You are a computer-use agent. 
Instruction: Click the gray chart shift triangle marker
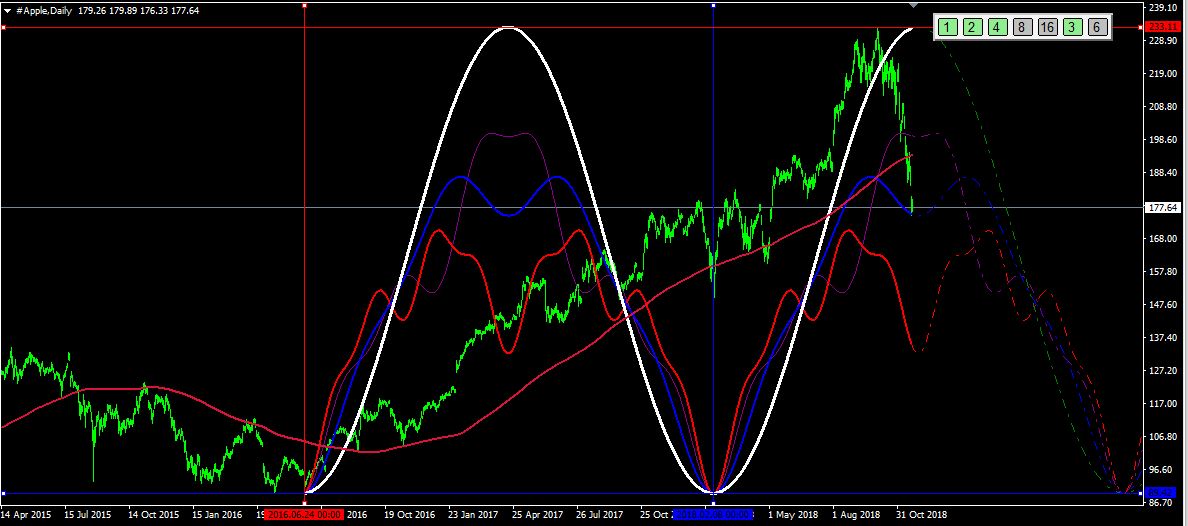pyautogui.click(x=912, y=6)
